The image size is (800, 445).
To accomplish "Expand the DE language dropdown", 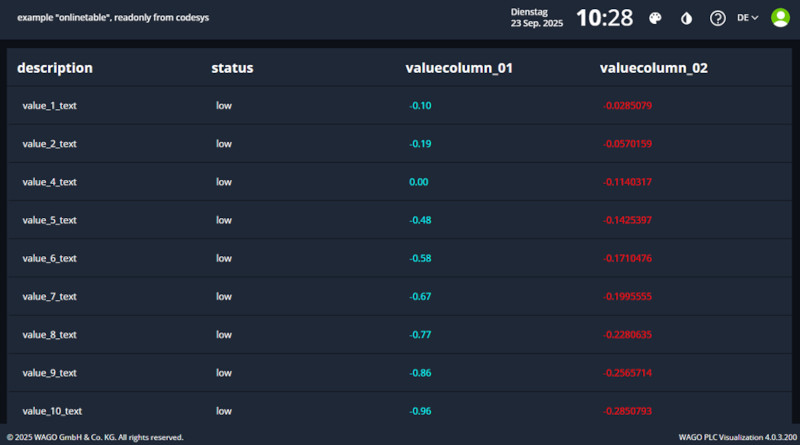I will (748, 18).
